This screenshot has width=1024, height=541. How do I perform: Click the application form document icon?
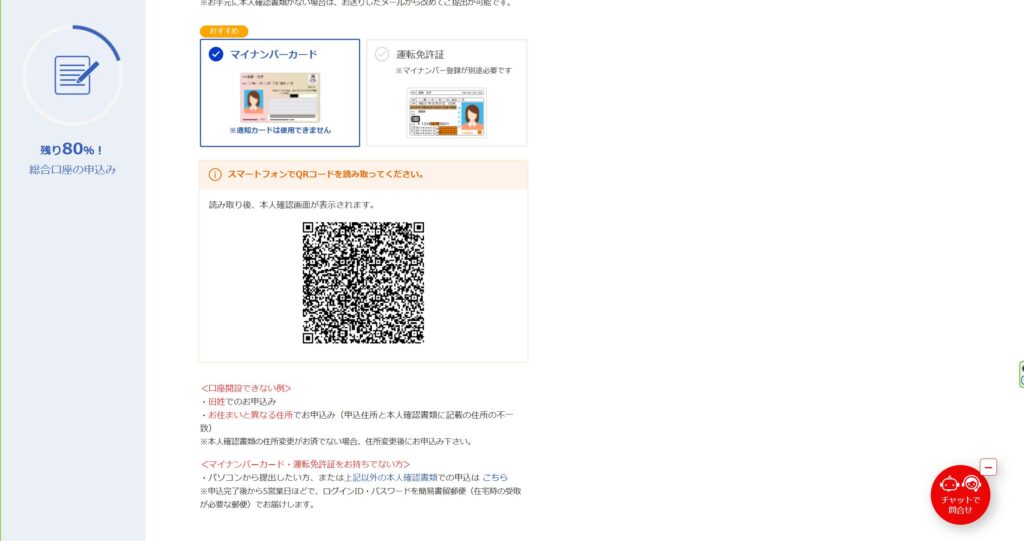pos(76,75)
